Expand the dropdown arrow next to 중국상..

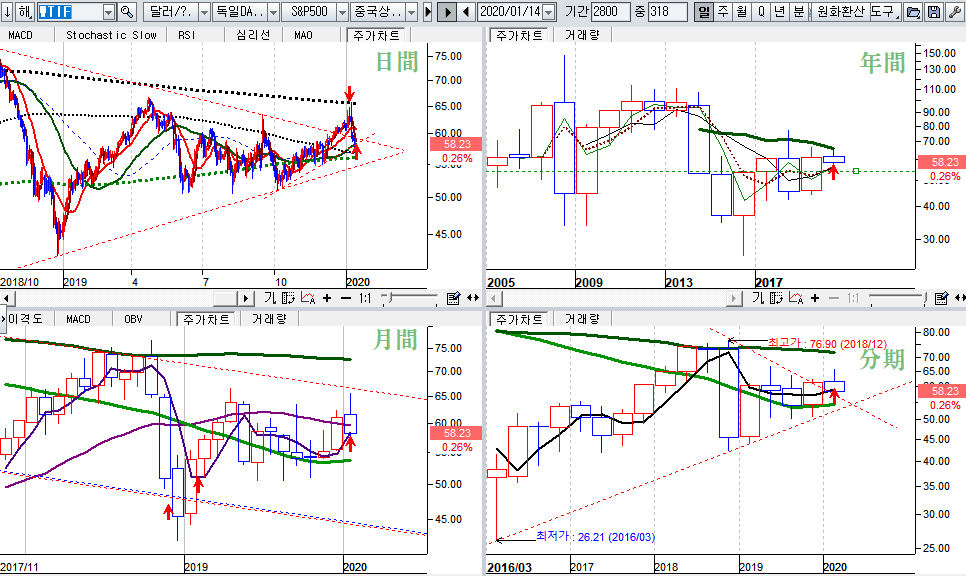[412, 11]
